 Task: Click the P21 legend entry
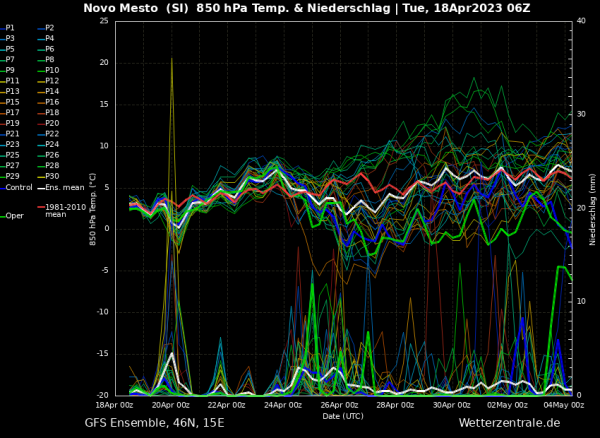[x=9, y=134]
